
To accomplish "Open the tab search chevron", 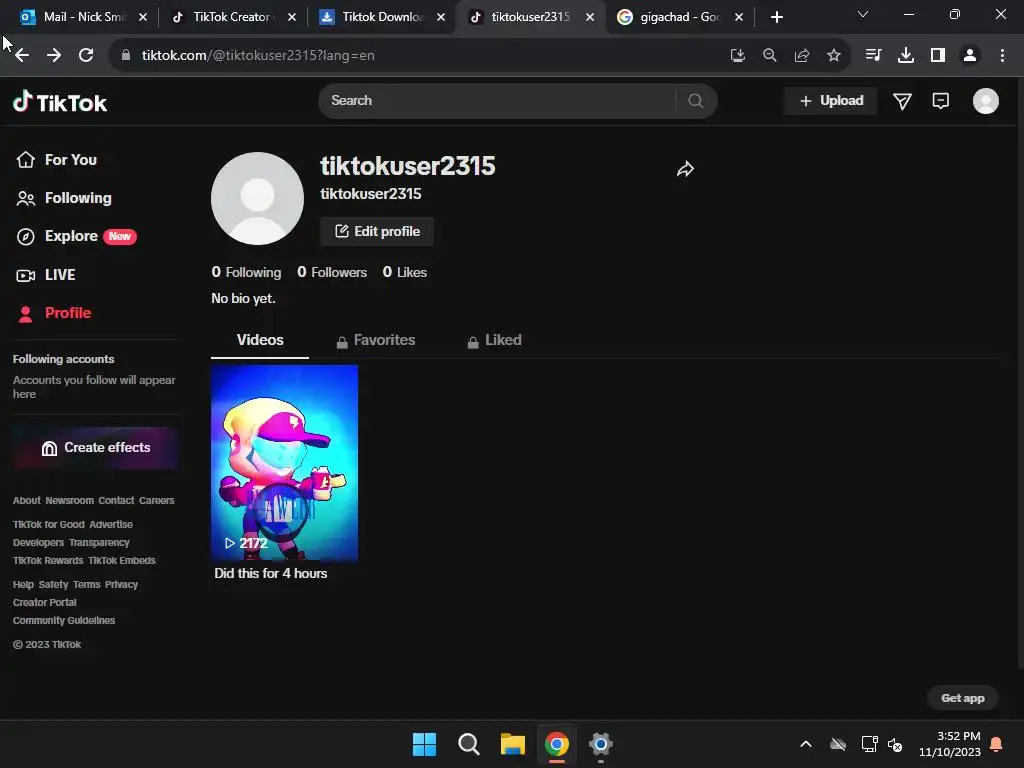I will (x=863, y=14).
